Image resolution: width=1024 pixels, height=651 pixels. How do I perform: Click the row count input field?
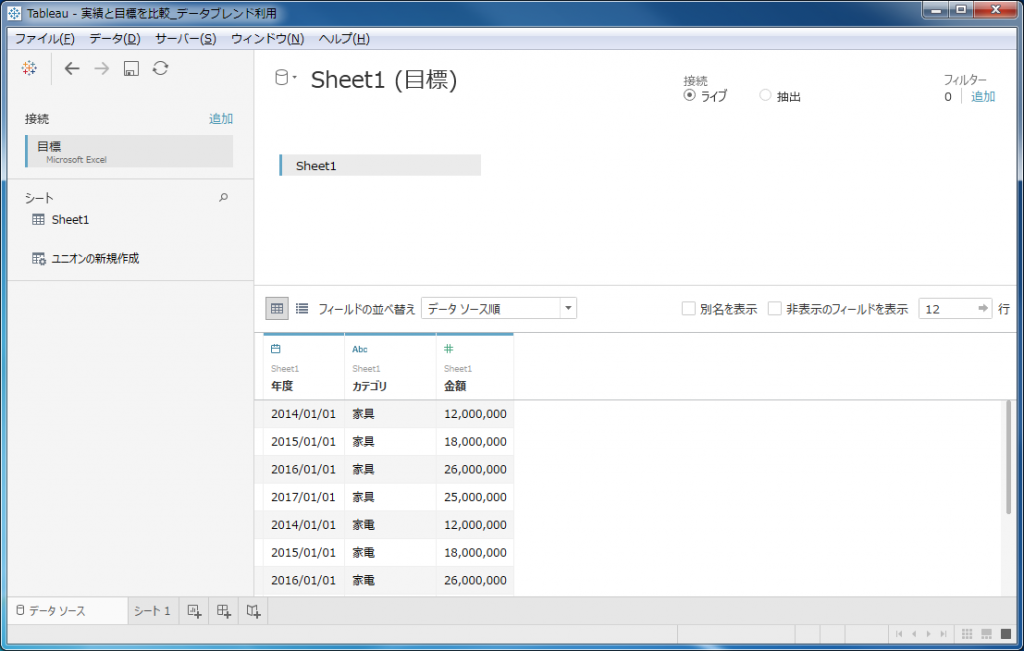944,309
